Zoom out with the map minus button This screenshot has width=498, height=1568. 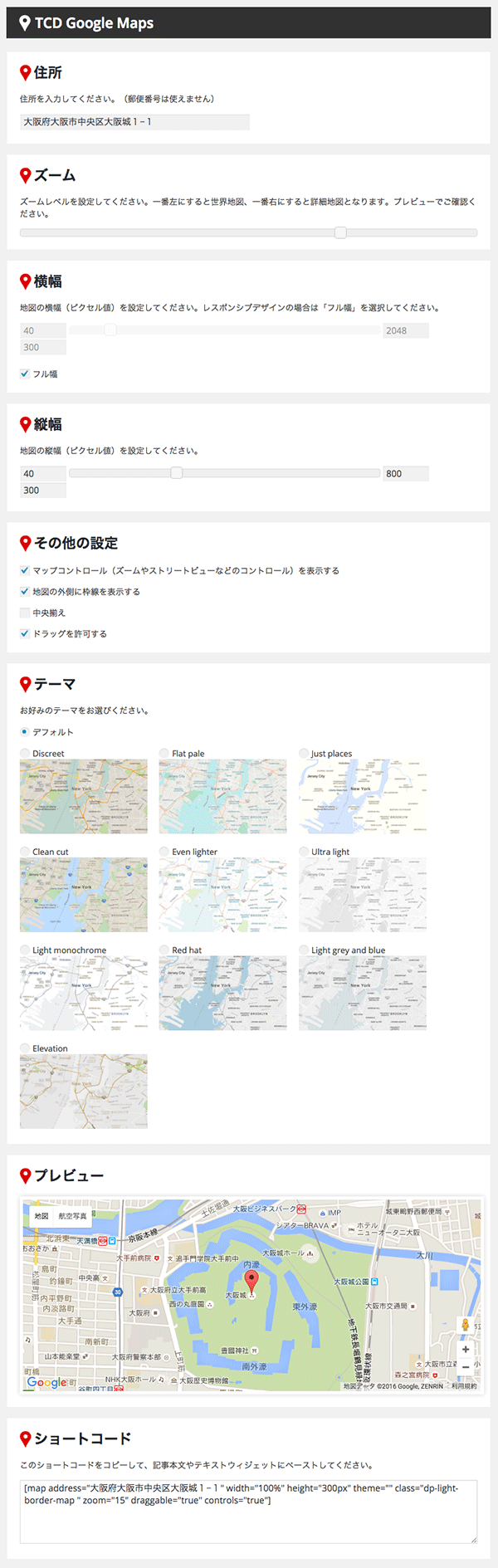coord(466,1366)
